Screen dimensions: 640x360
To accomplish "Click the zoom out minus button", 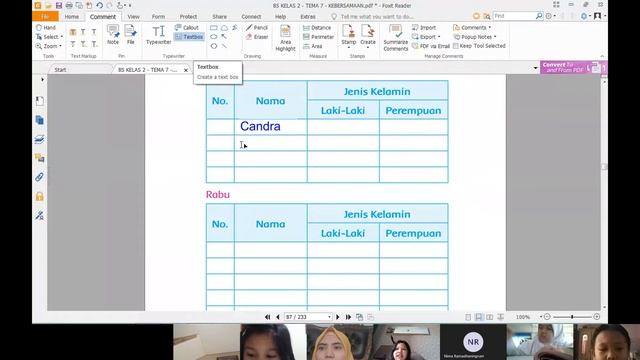I will [547, 317].
